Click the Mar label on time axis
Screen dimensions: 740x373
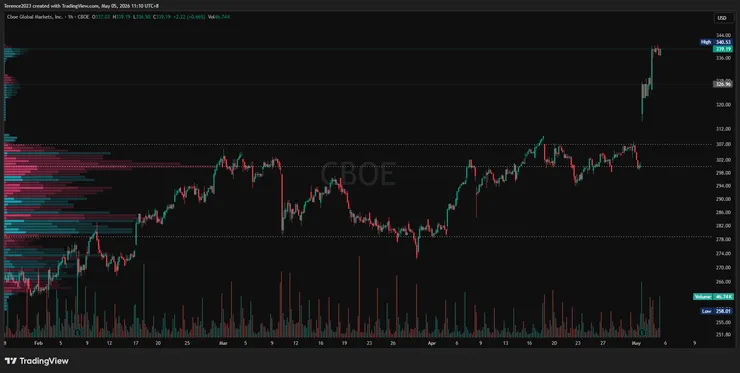pyautogui.click(x=224, y=343)
